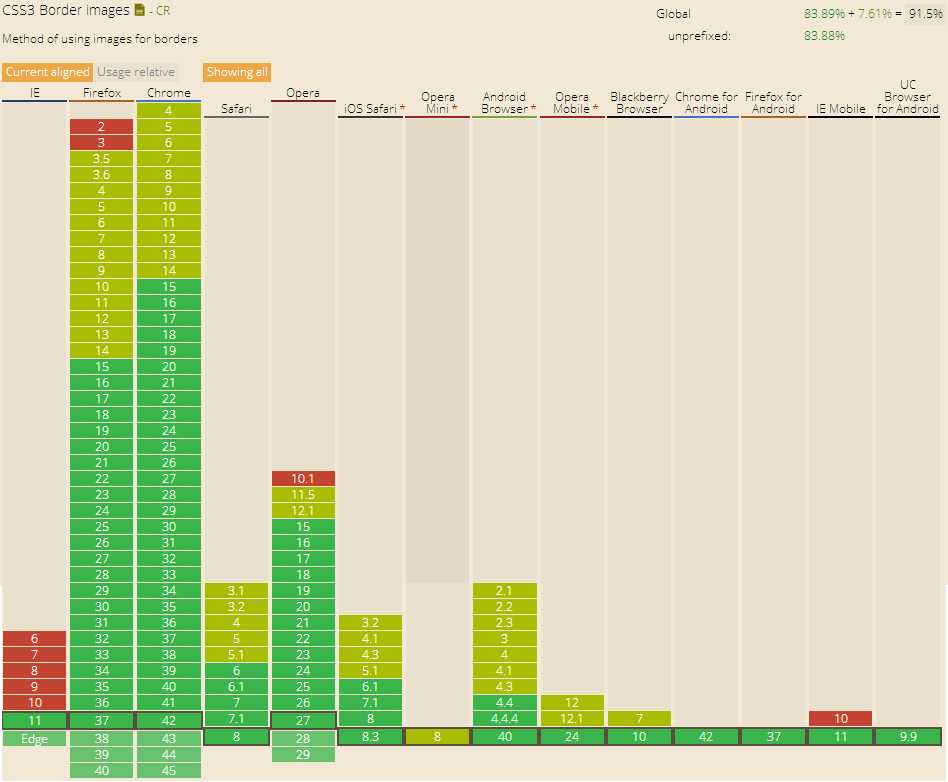
Task: Click the Safari 3.1 cell
Action: [236, 590]
